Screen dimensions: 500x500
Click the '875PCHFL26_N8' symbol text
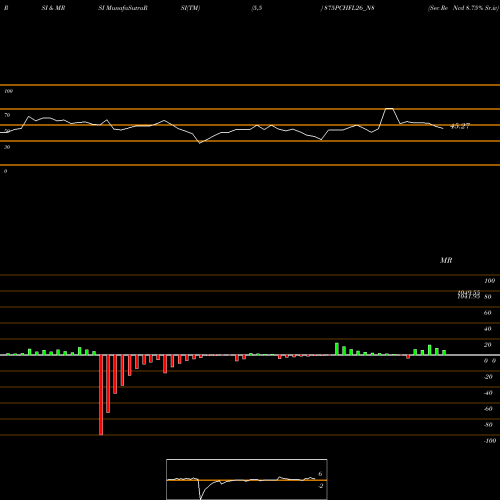[349, 8]
